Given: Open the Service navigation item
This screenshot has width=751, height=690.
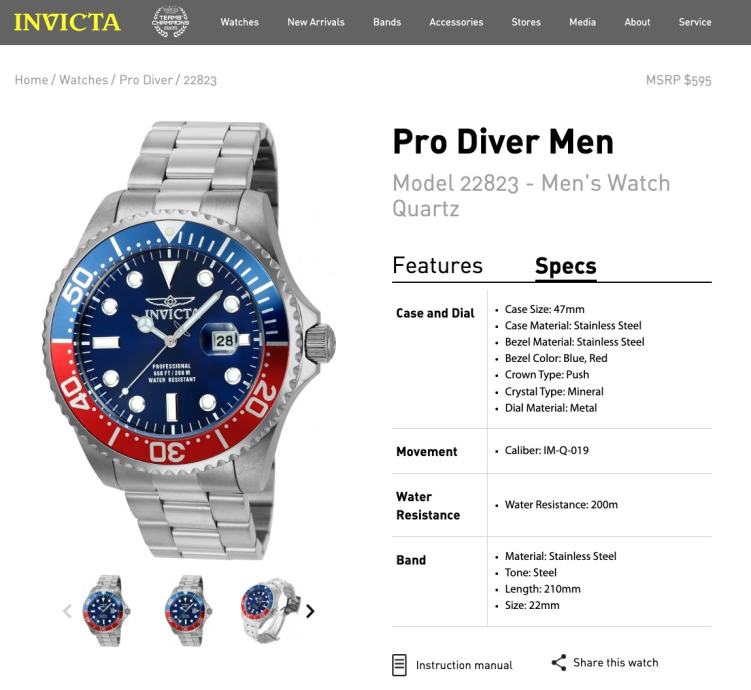Looking at the screenshot, I should click(x=694, y=22).
